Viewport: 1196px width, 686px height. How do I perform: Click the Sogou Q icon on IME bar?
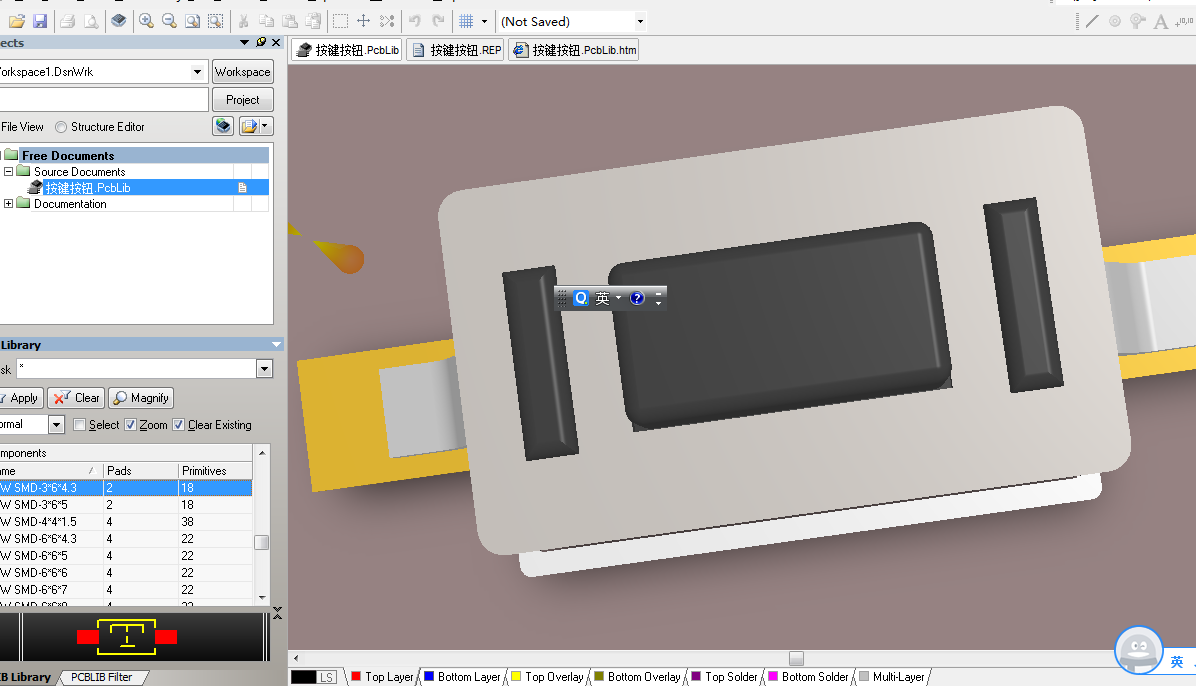tap(581, 298)
